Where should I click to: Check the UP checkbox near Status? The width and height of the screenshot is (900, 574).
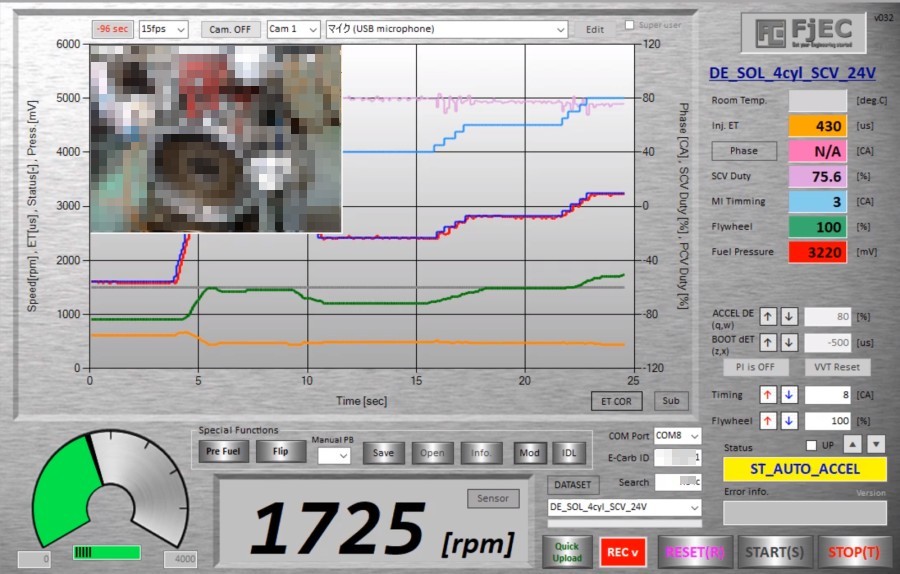(812, 445)
